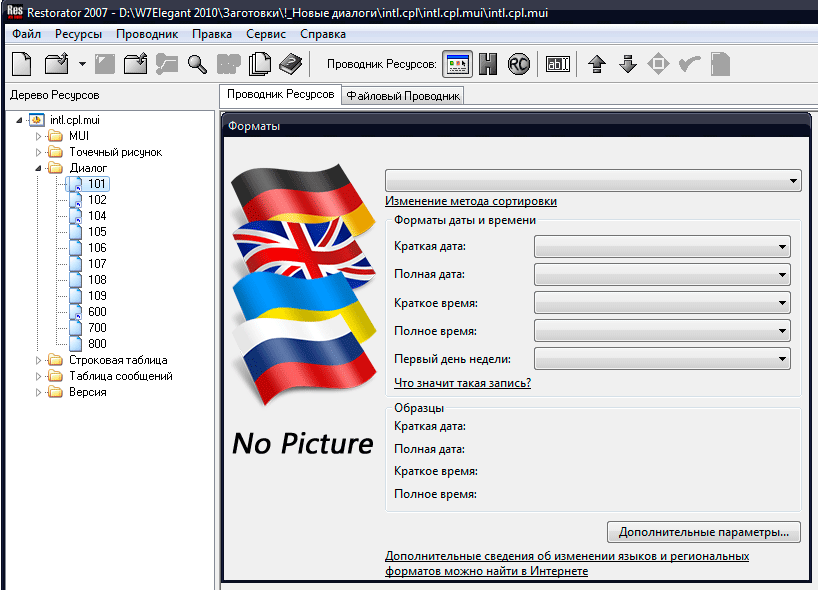Expand the Версия folder
This screenshot has height=590, width=818.
pos(38,392)
